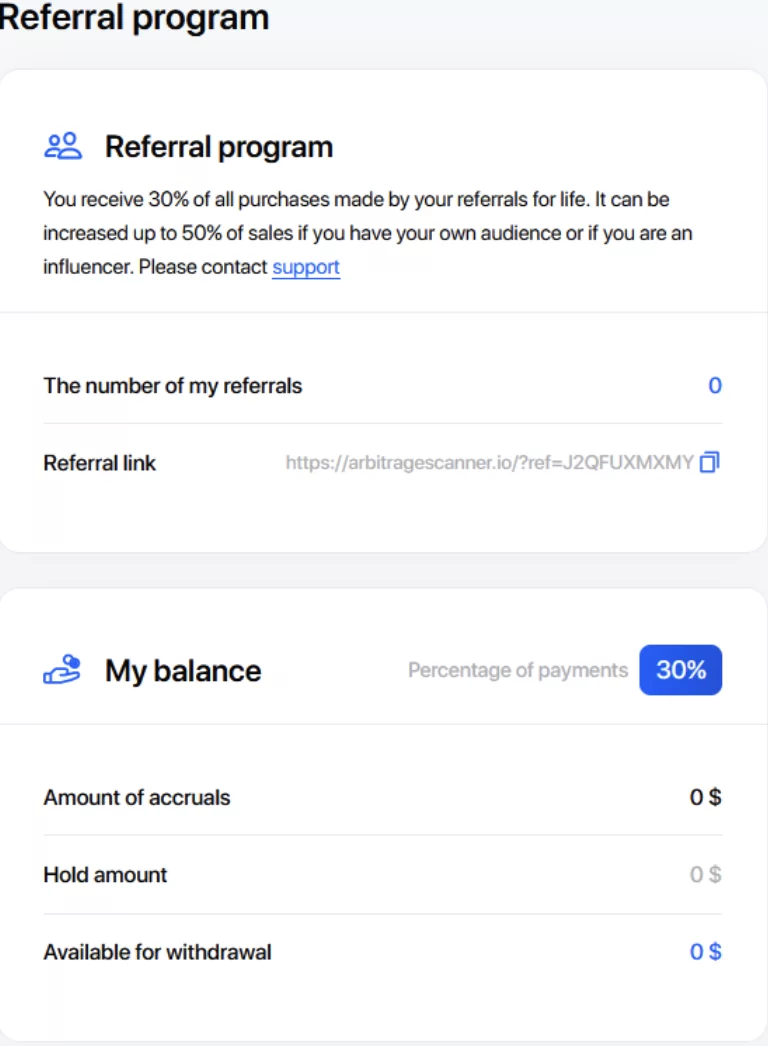Viewport: 768px width, 1046px height.
Task: Open the support link
Action: (x=306, y=267)
